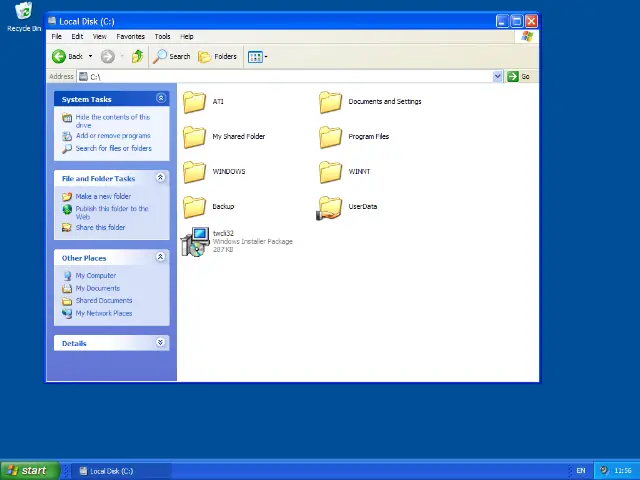Open the Edit menu
This screenshot has width=640, height=480.
77,36
